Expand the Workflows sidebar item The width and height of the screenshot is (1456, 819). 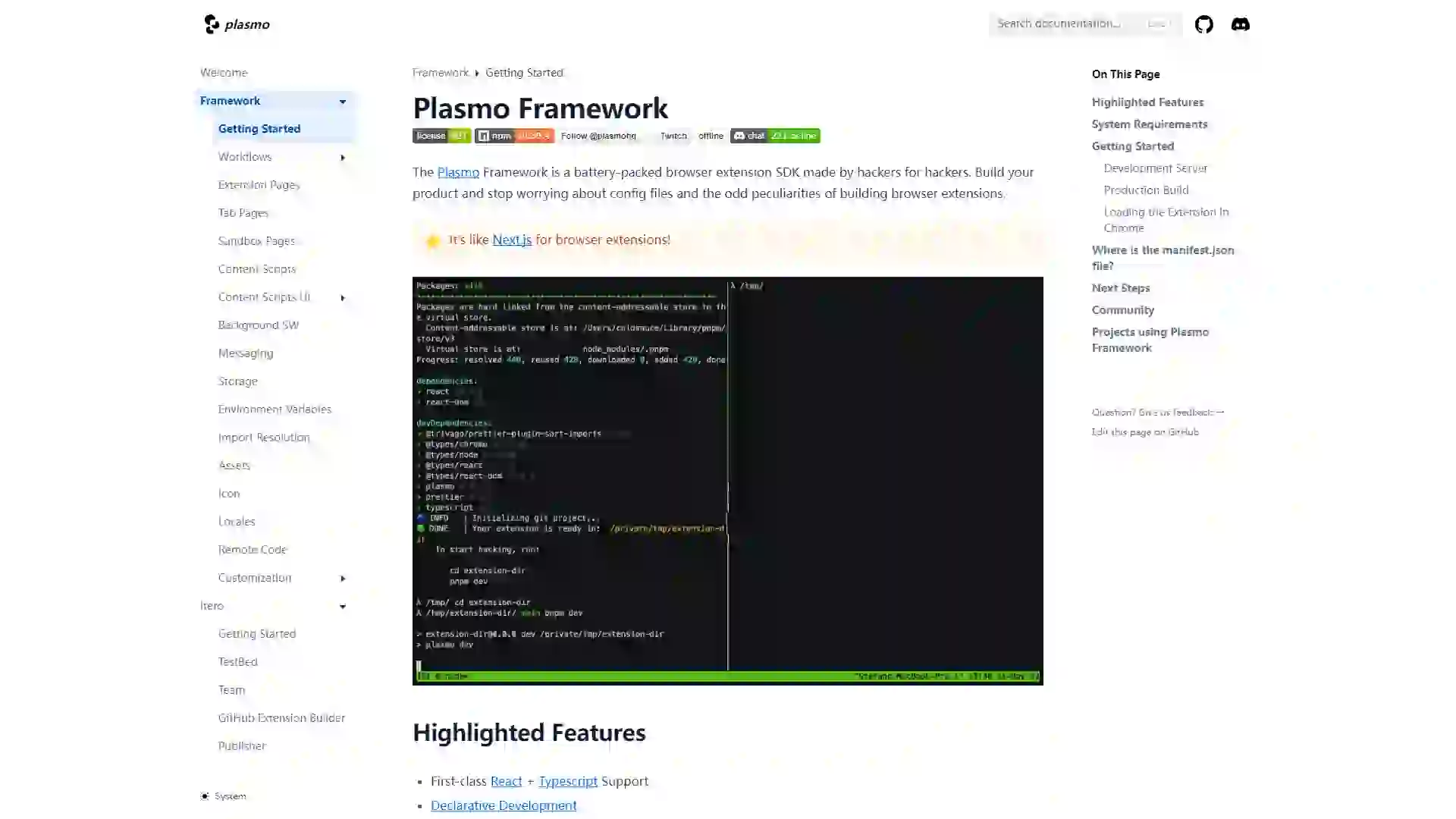coord(343,157)
